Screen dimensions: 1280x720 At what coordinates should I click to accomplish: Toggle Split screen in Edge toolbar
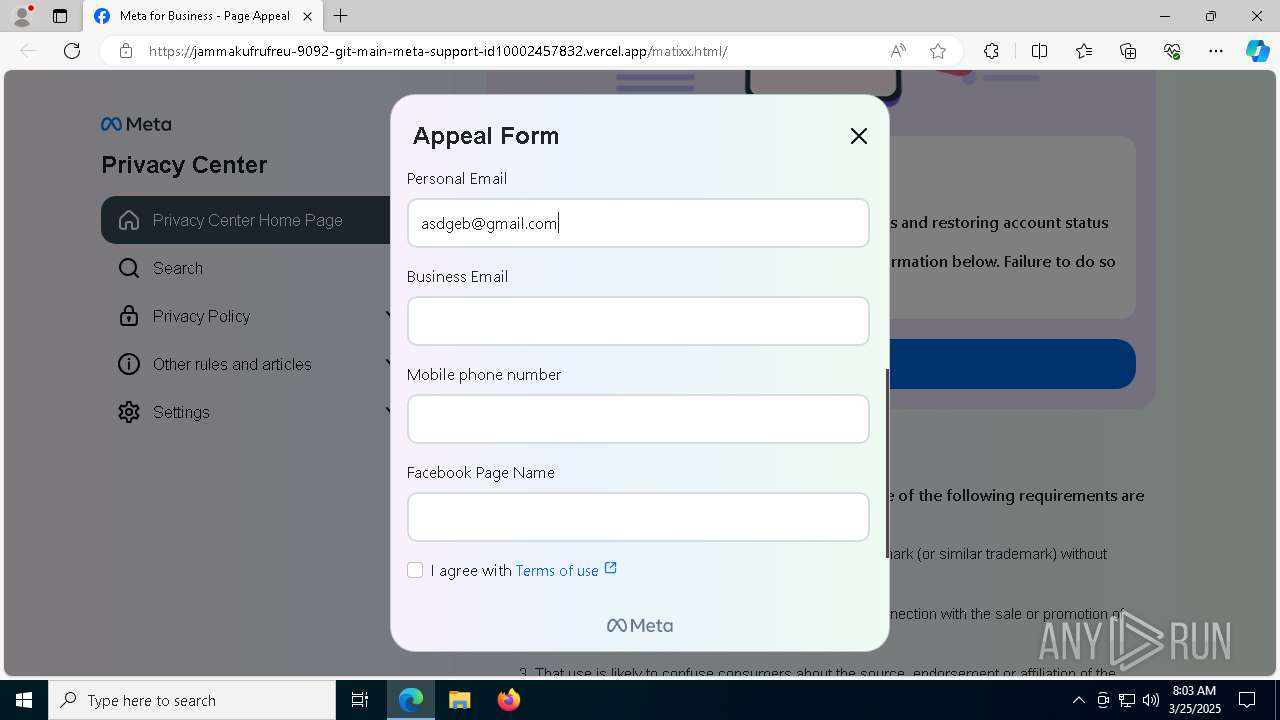point(1039,51)
